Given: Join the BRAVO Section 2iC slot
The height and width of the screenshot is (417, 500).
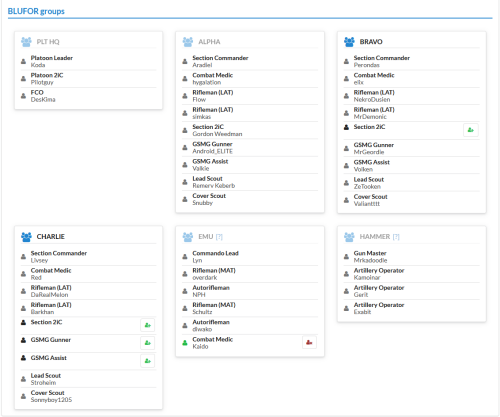Looking at the screenshot, I should (471, 130).
